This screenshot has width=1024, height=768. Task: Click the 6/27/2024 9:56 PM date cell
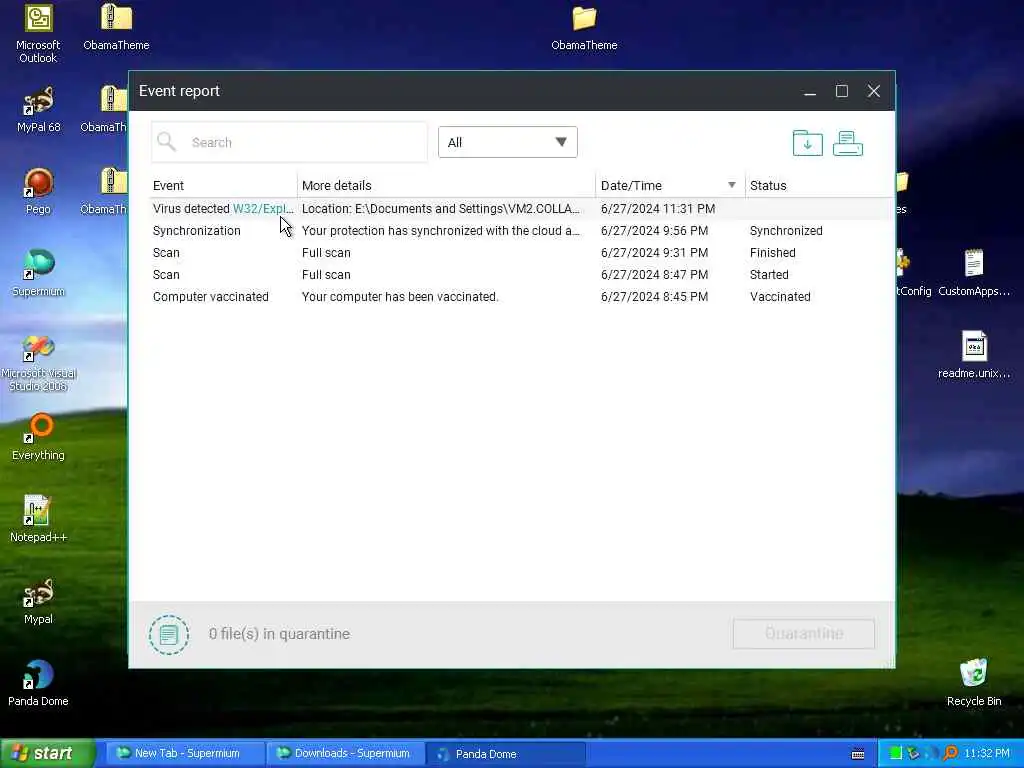click(654, 231)
